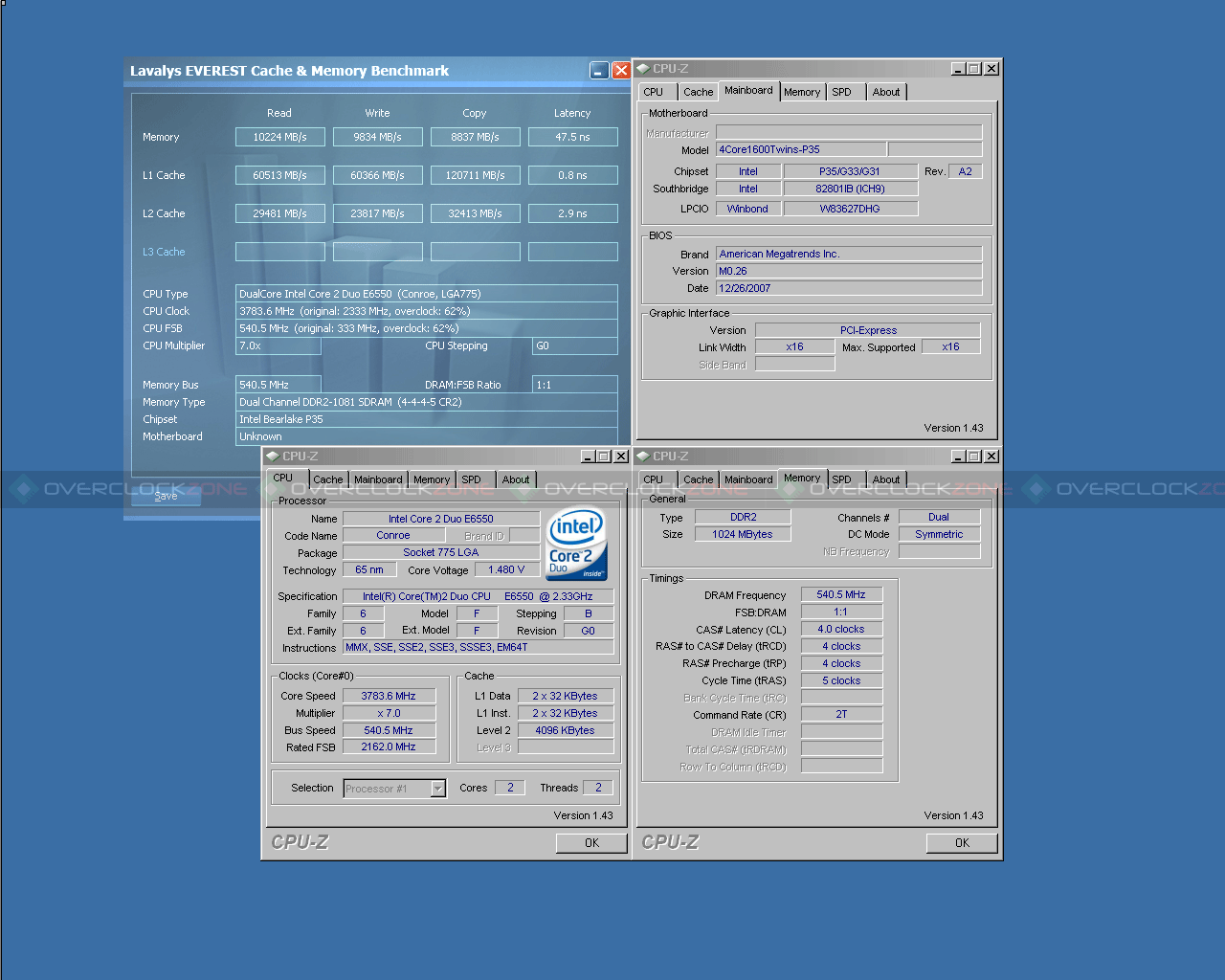The width and height of the screenshot is (1225, 980).
Task: Minimize the EVEREST benchmark window
Action: 599,71
